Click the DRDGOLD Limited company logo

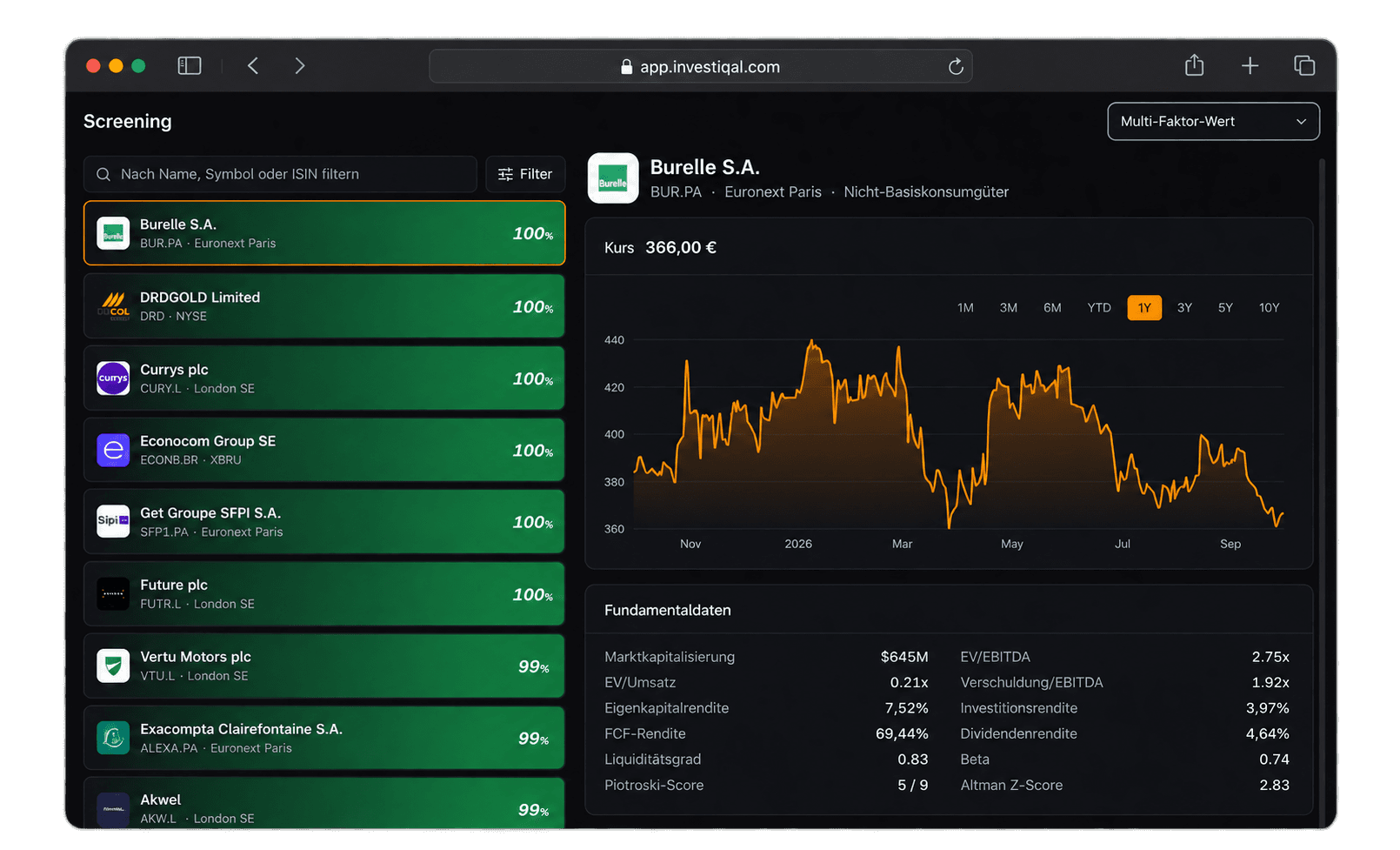point(113,306)
